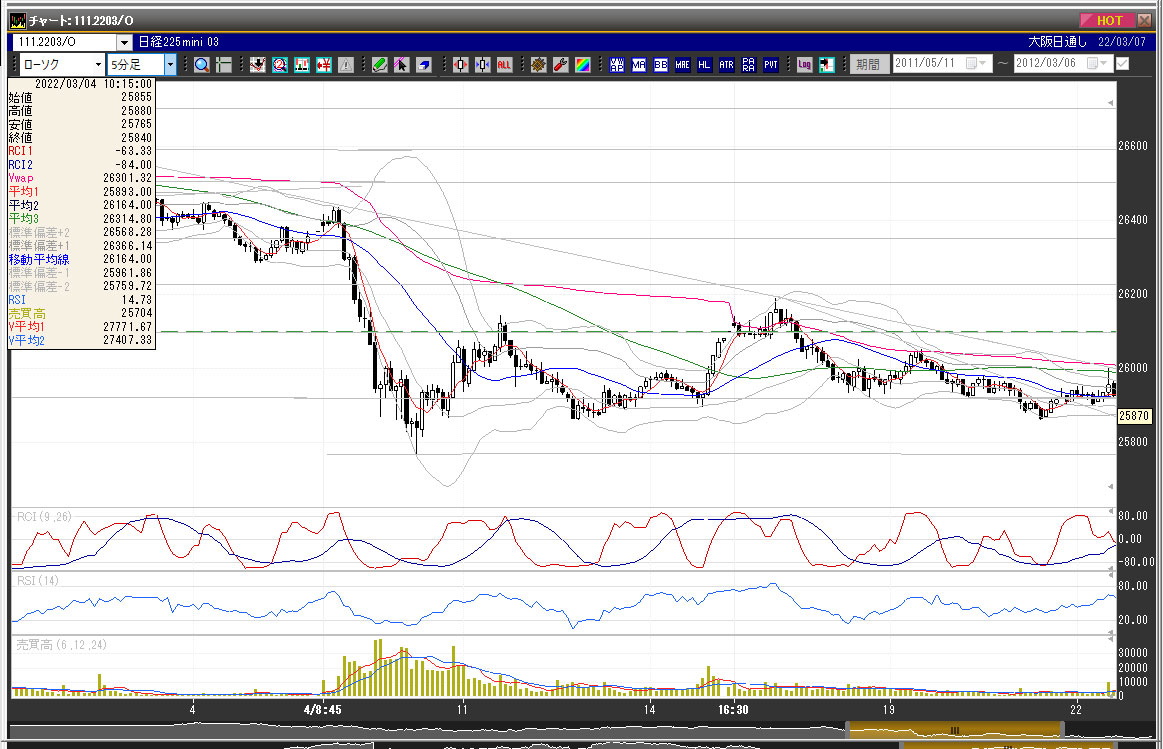Select the green pencil drawing tool
The height and width of the screenshot is (749, 1163).
(380, 65)
